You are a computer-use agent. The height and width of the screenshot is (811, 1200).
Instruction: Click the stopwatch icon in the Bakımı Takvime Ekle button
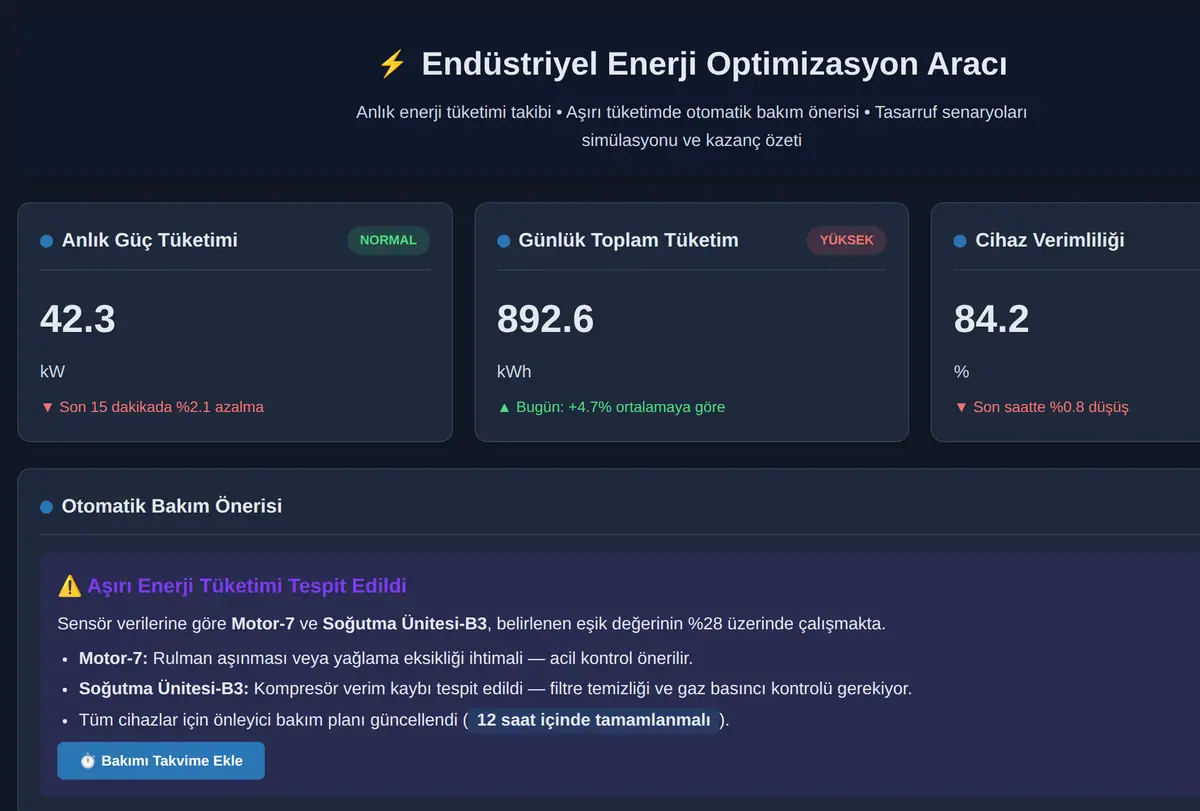[88, 761]
